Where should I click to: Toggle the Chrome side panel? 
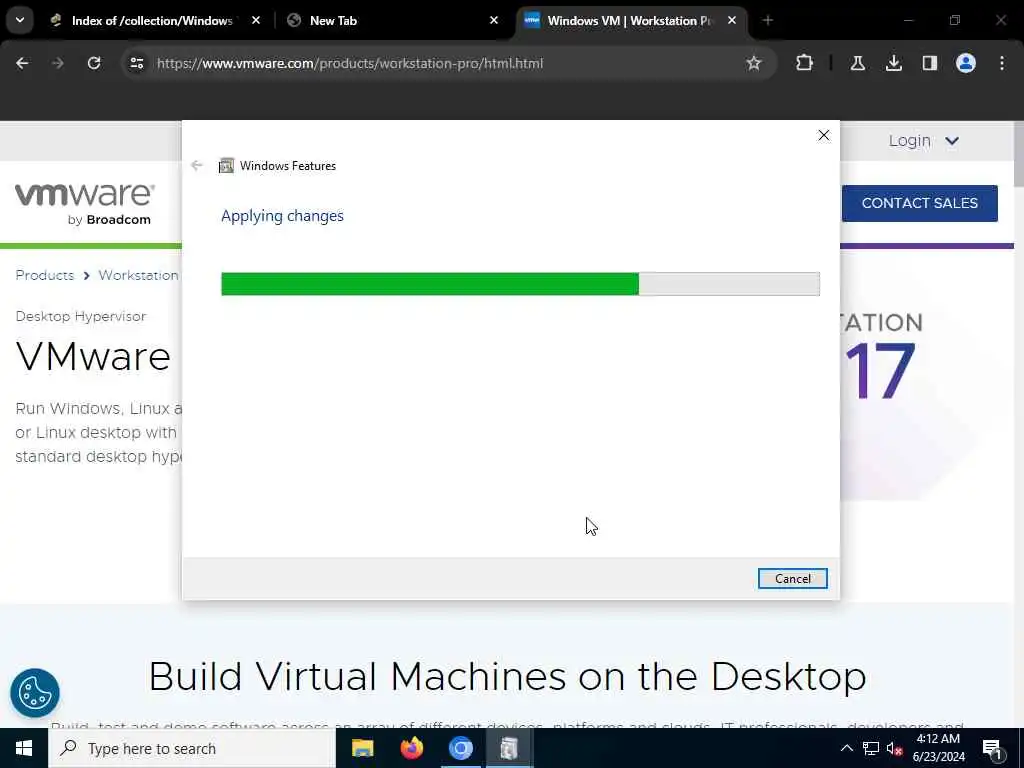(x=929, y=63)
